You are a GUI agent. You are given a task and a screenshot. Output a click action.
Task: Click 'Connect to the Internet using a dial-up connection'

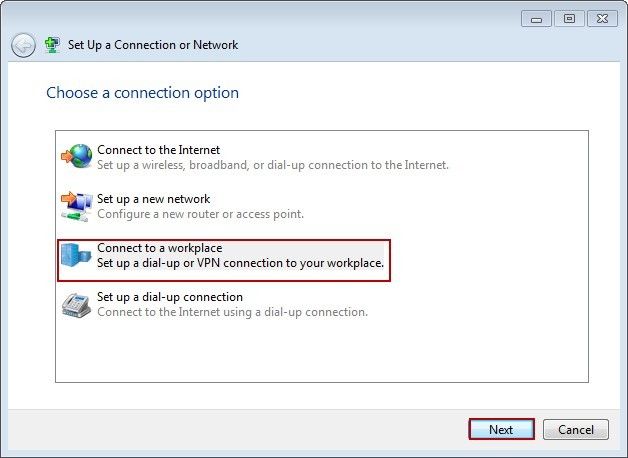(232, 312)
